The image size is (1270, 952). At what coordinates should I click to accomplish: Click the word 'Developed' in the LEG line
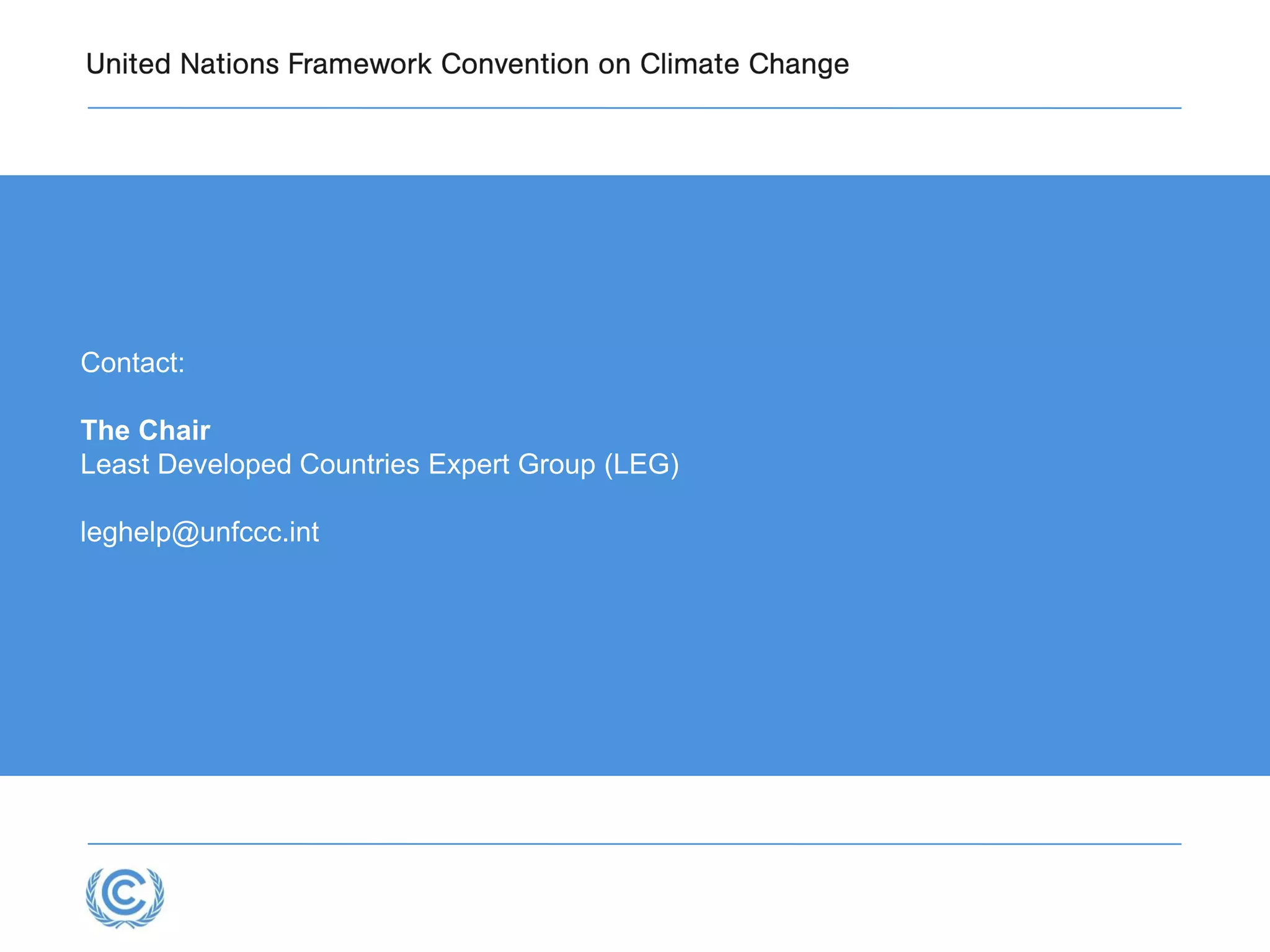coord(224,465)
